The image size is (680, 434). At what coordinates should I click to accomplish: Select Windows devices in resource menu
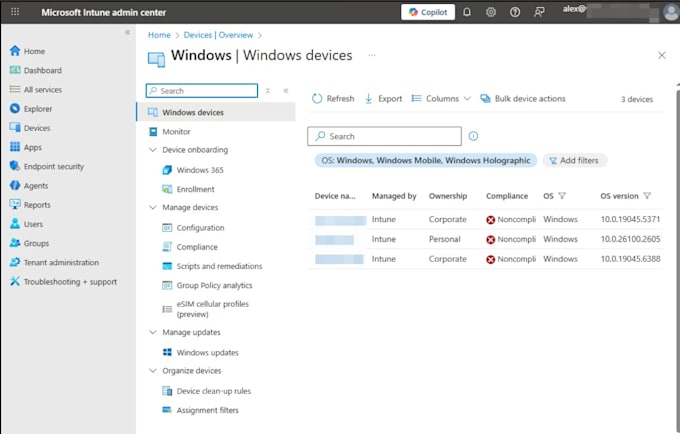[x=216, y=112]
